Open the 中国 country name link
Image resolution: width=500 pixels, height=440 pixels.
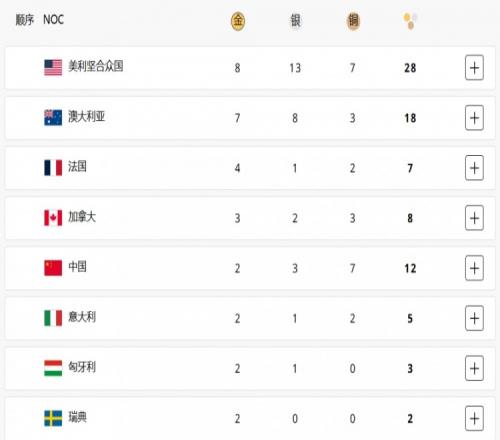77,267
